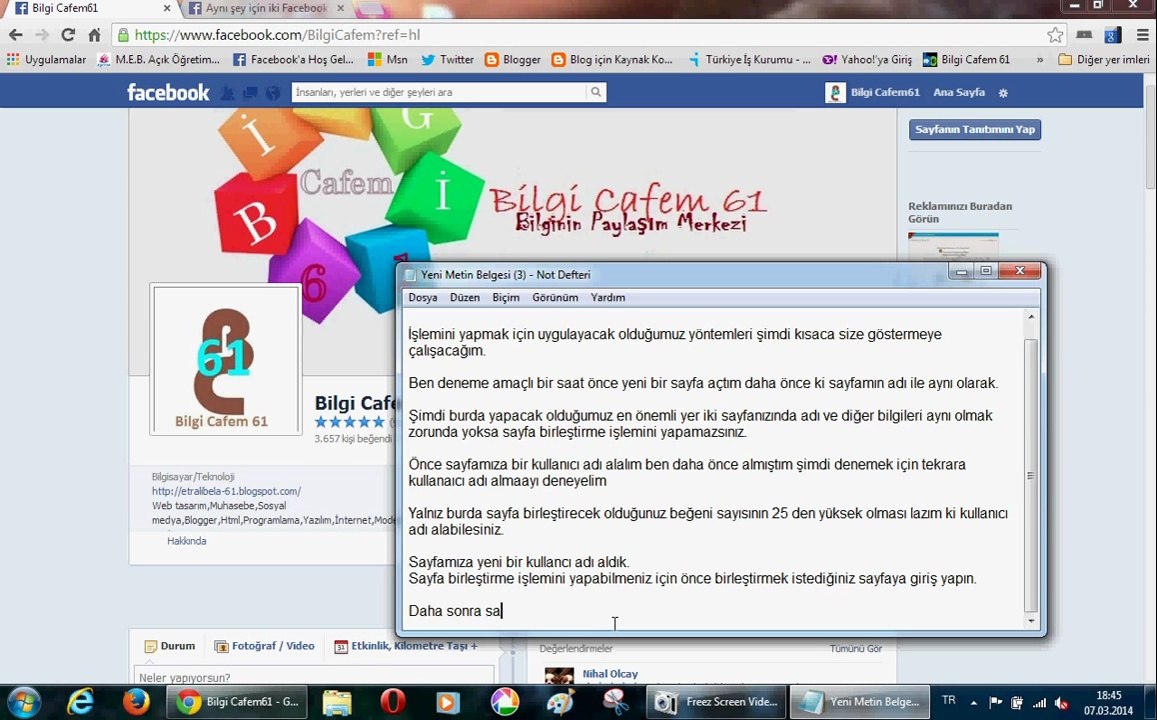The width and height of the screenshot is (1157, 720).
Task: Open Facebook notifications globe icon
Action: point(273,93)
